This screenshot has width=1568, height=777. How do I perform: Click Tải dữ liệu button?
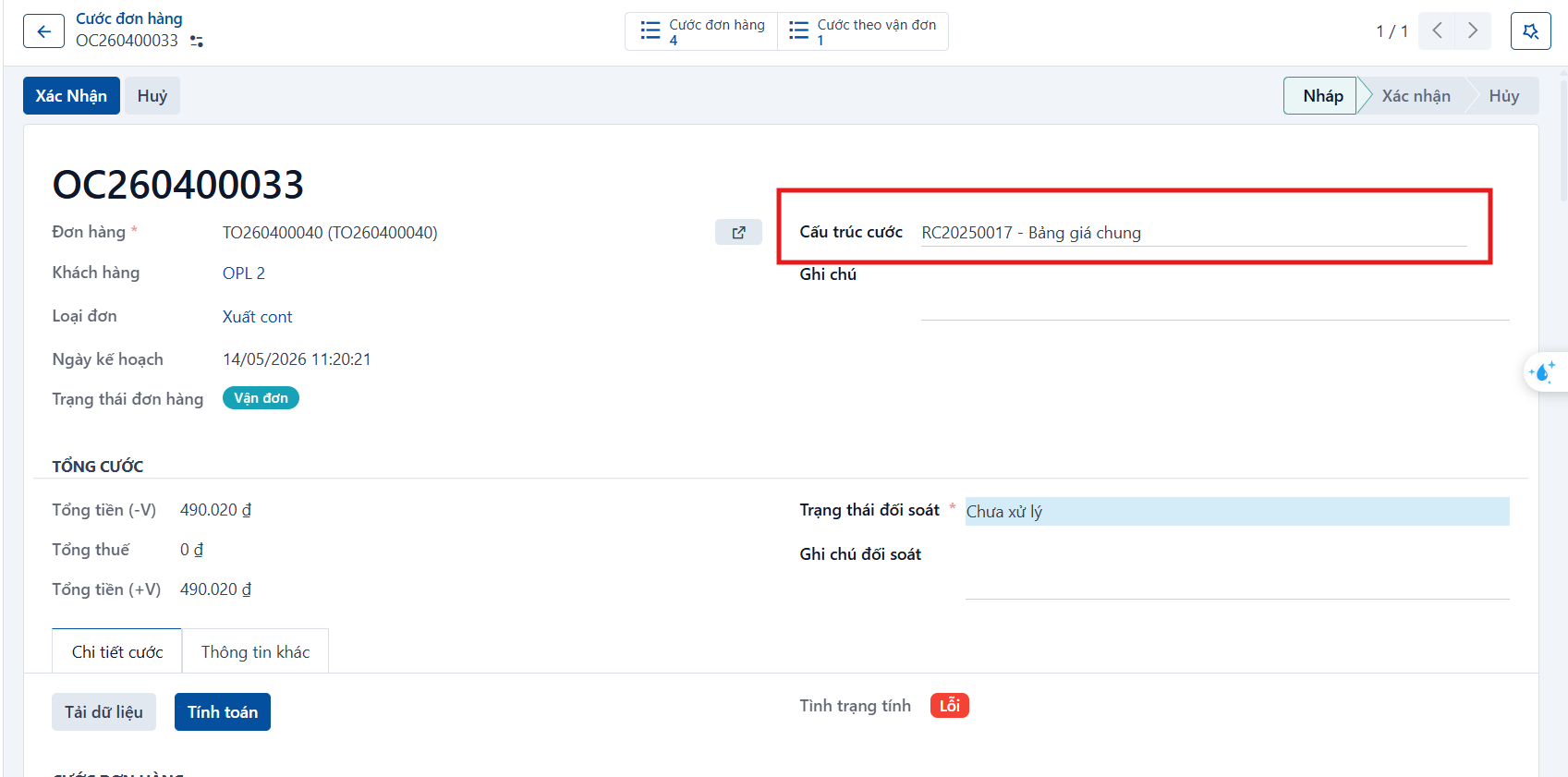pos(103,712)
